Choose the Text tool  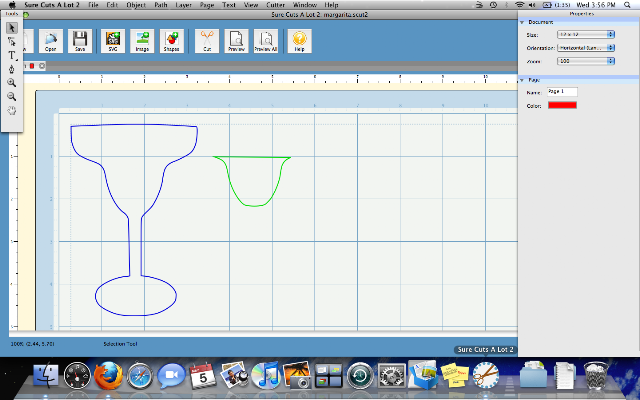pos(12,55)
